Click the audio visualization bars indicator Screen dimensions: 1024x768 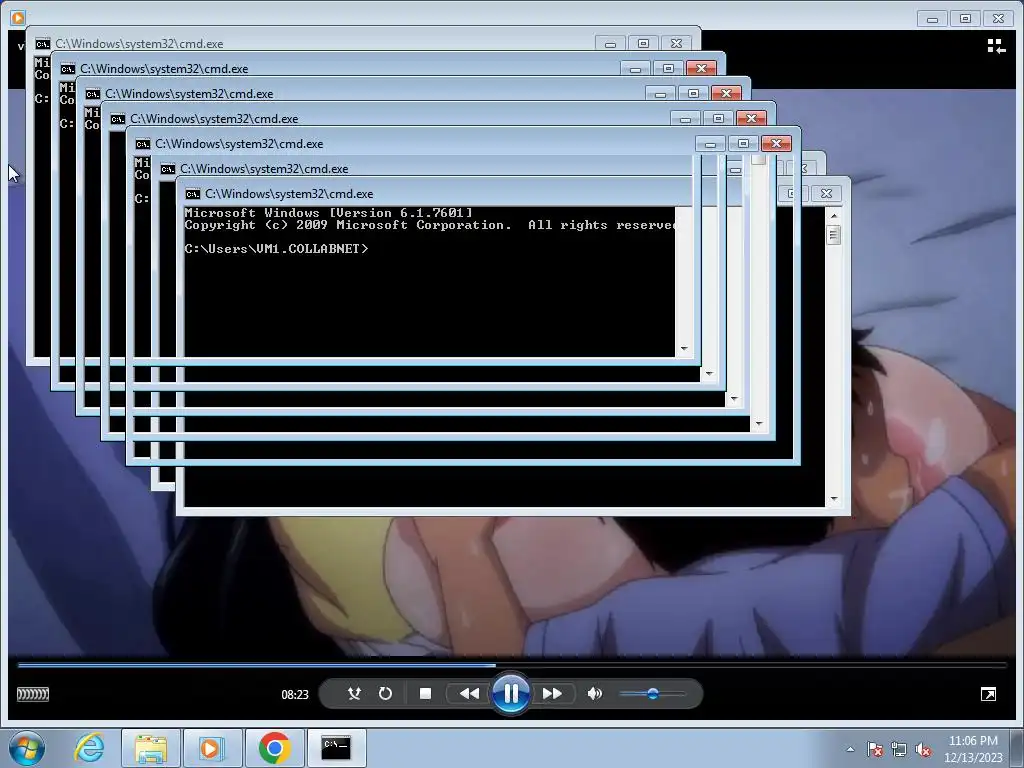pyautogui.click(x=33, y=694)
